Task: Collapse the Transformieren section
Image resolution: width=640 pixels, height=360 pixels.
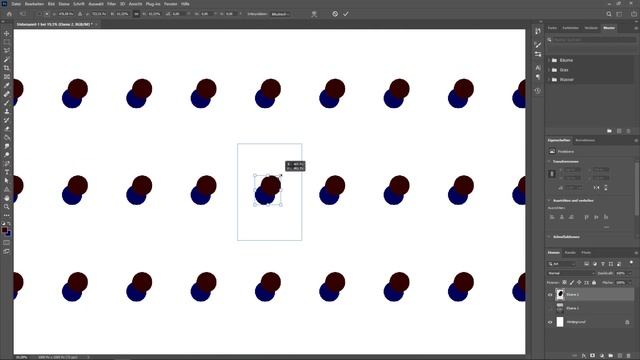Action: tap(549, 162)
